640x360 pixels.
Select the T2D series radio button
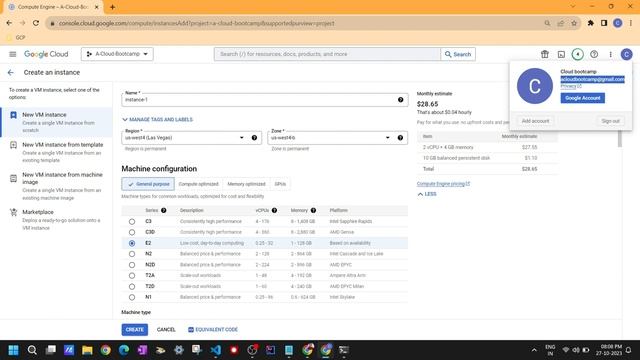point(132,287)
